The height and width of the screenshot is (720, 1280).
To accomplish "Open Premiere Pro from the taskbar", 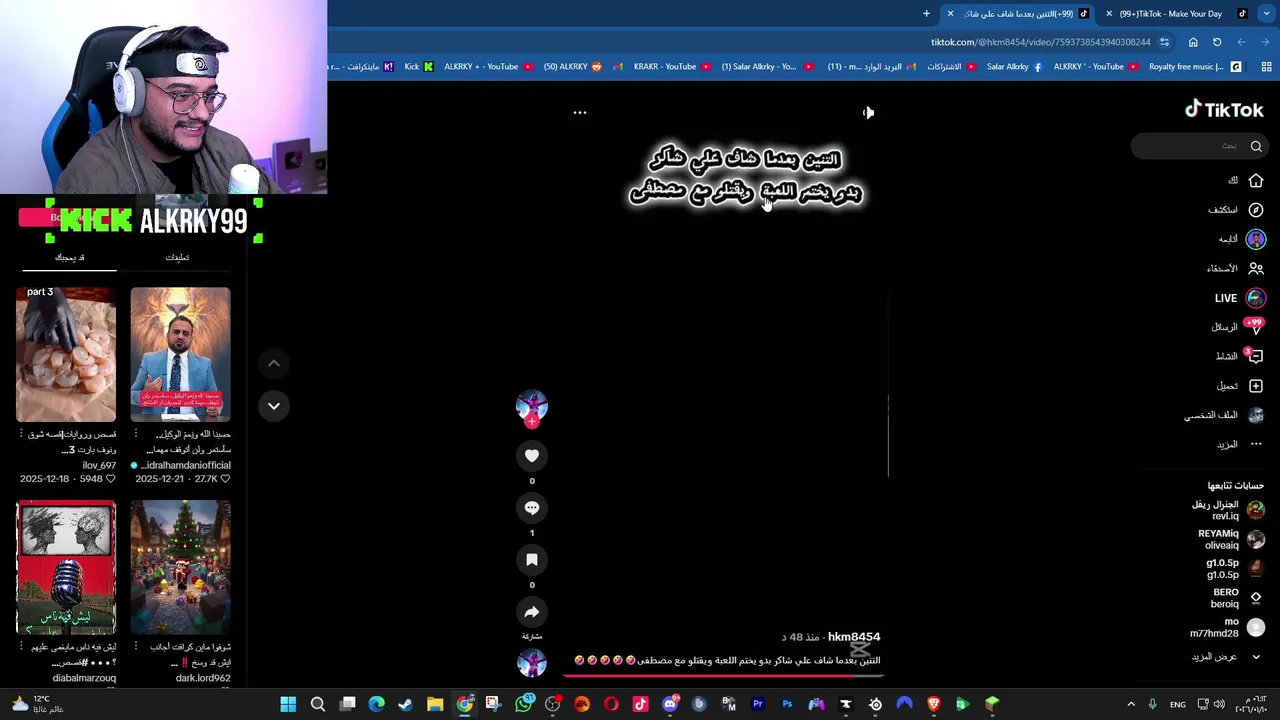I will 758,704.
